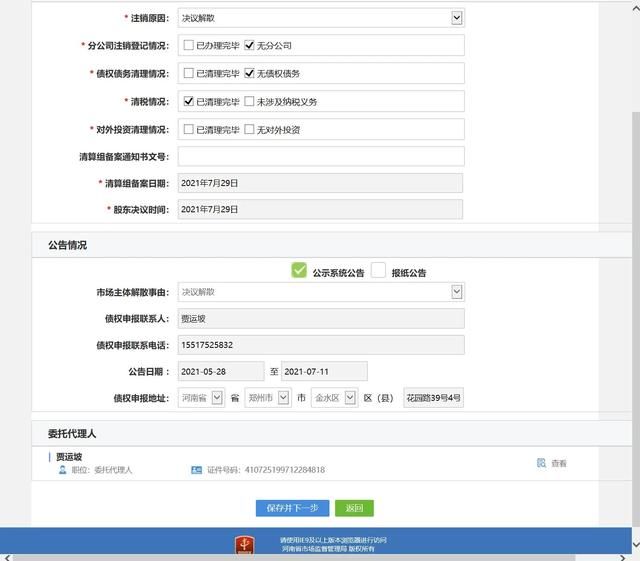Click the 清算组备案通知书文号 input field
The width and height of the screenshot is (640, 561).
[320, 157]
